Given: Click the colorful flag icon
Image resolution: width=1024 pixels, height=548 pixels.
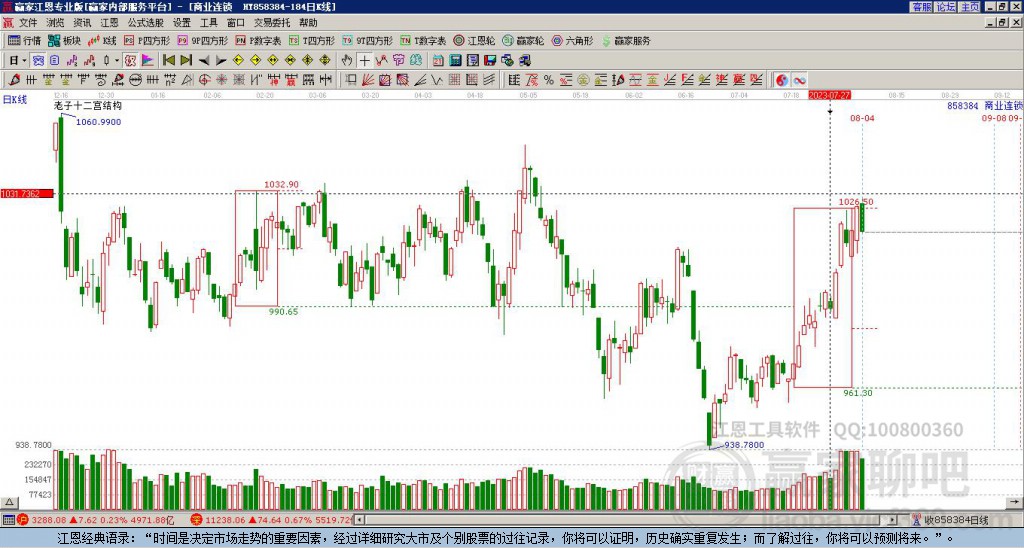Looking at the screenshot, I should tap(148, 60).
